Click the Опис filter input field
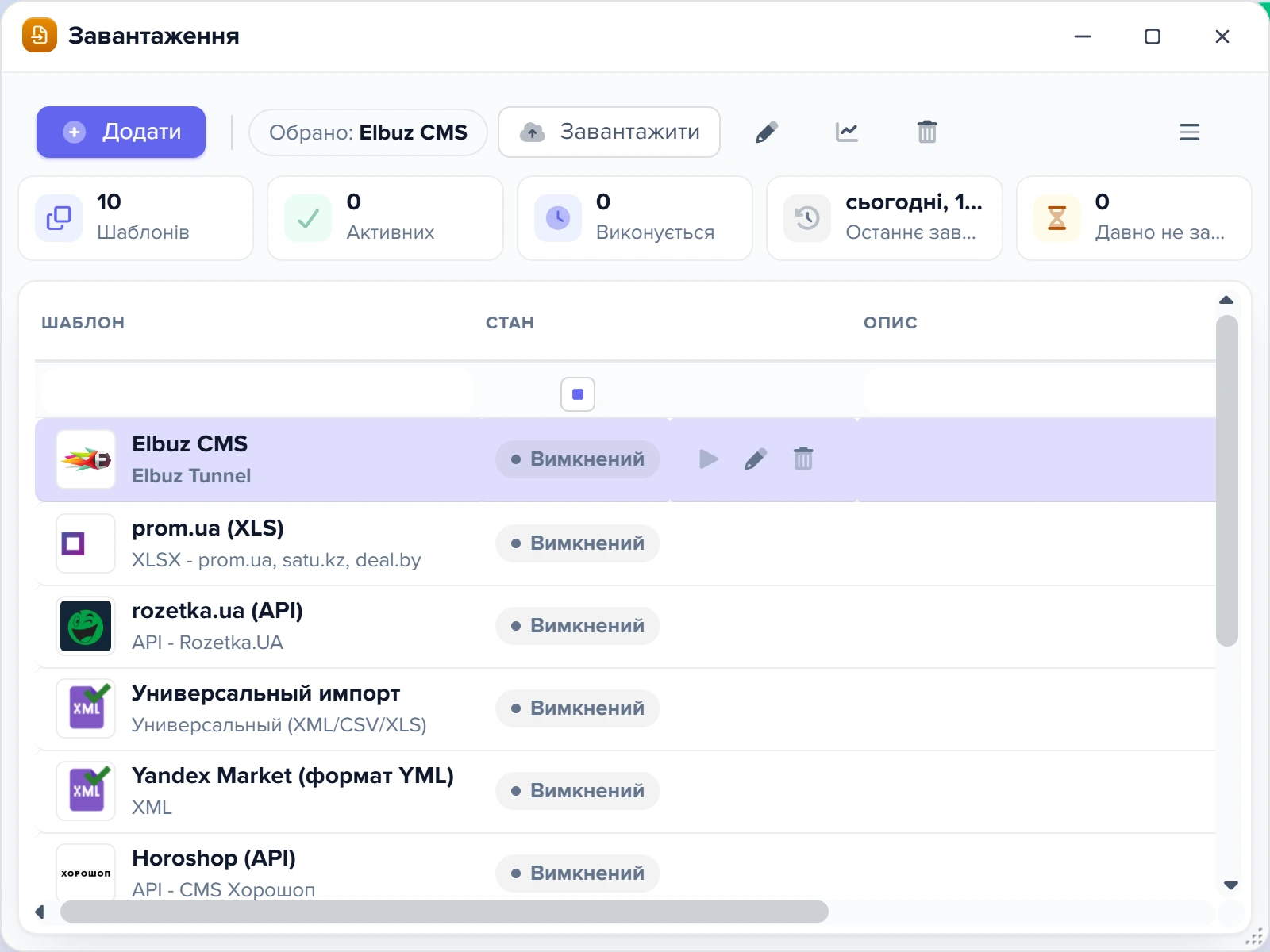Viewport: 1270px width, 952px height. coord(1039,390)
